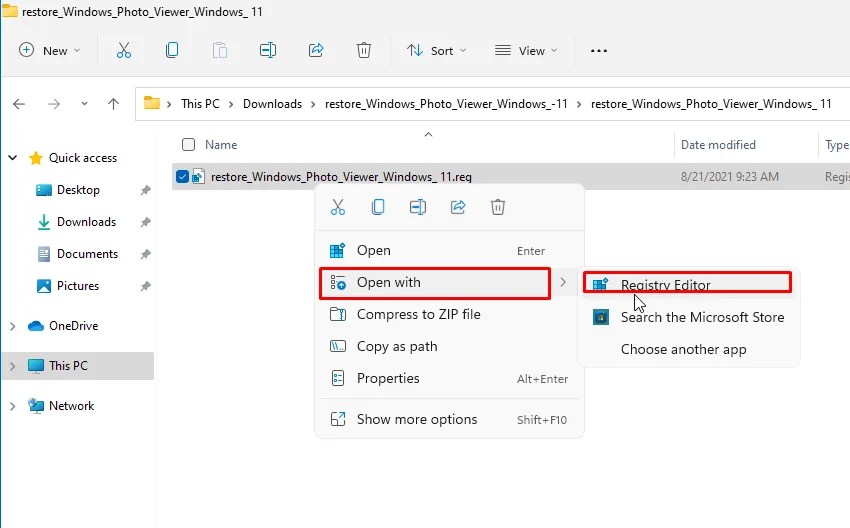The height and width of the screenshot is (528, 850).
Task: Click the Rename icon in the toolbar
Action: click(268, 50)
